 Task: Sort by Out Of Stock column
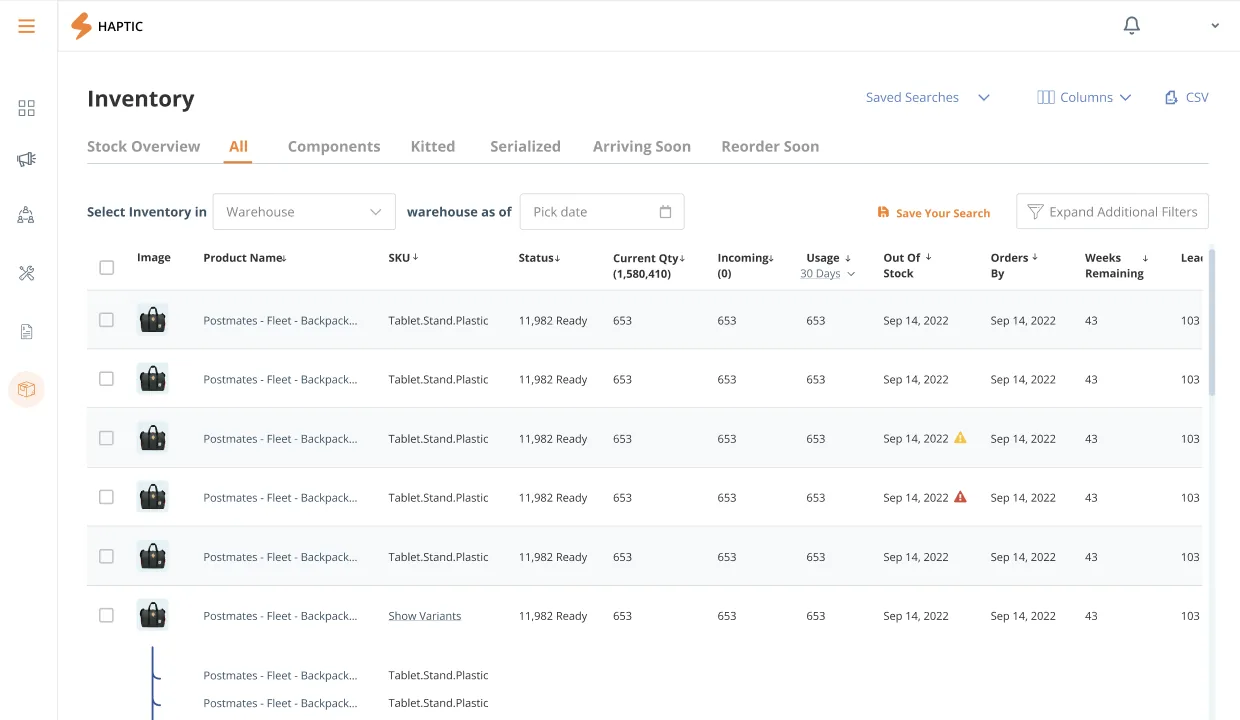click(x=907, y=265)
